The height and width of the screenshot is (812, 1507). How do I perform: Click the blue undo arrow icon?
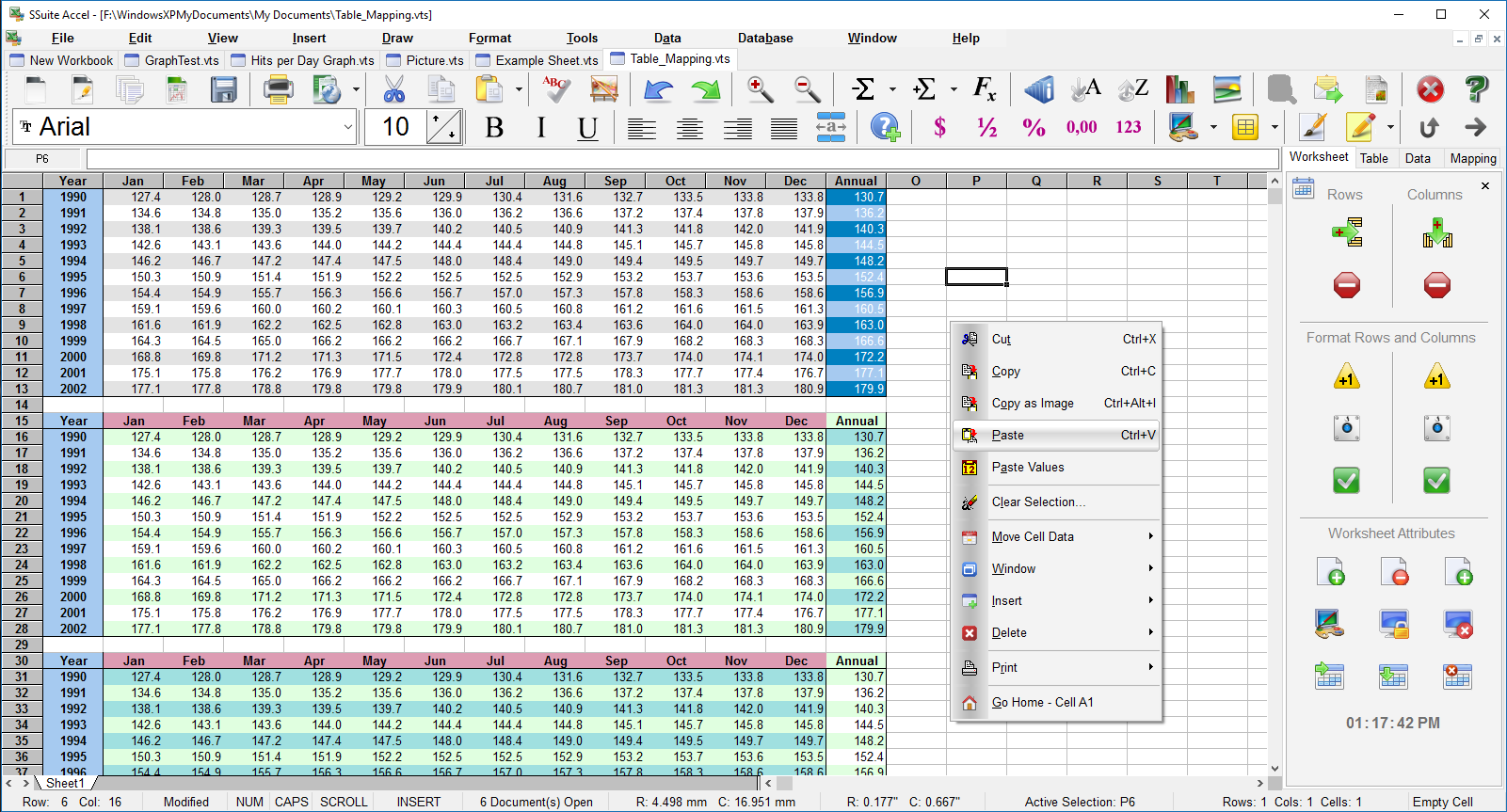(x=658, y=89)
